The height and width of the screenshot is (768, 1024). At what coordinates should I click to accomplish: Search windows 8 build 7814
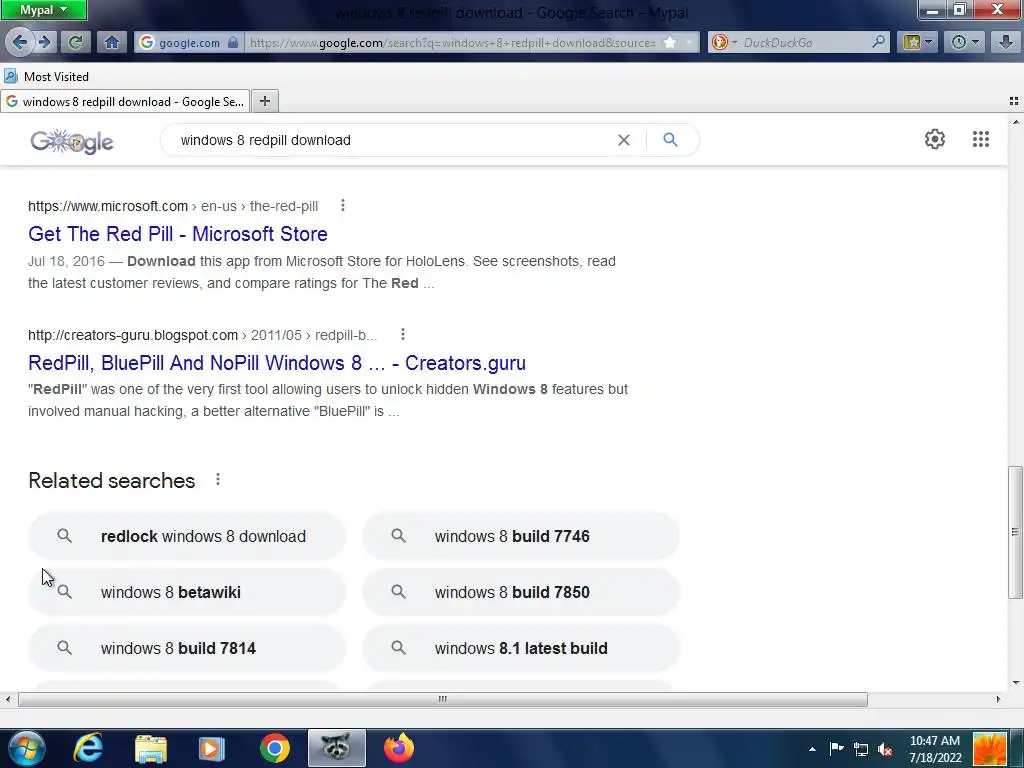tap(187, 648)
